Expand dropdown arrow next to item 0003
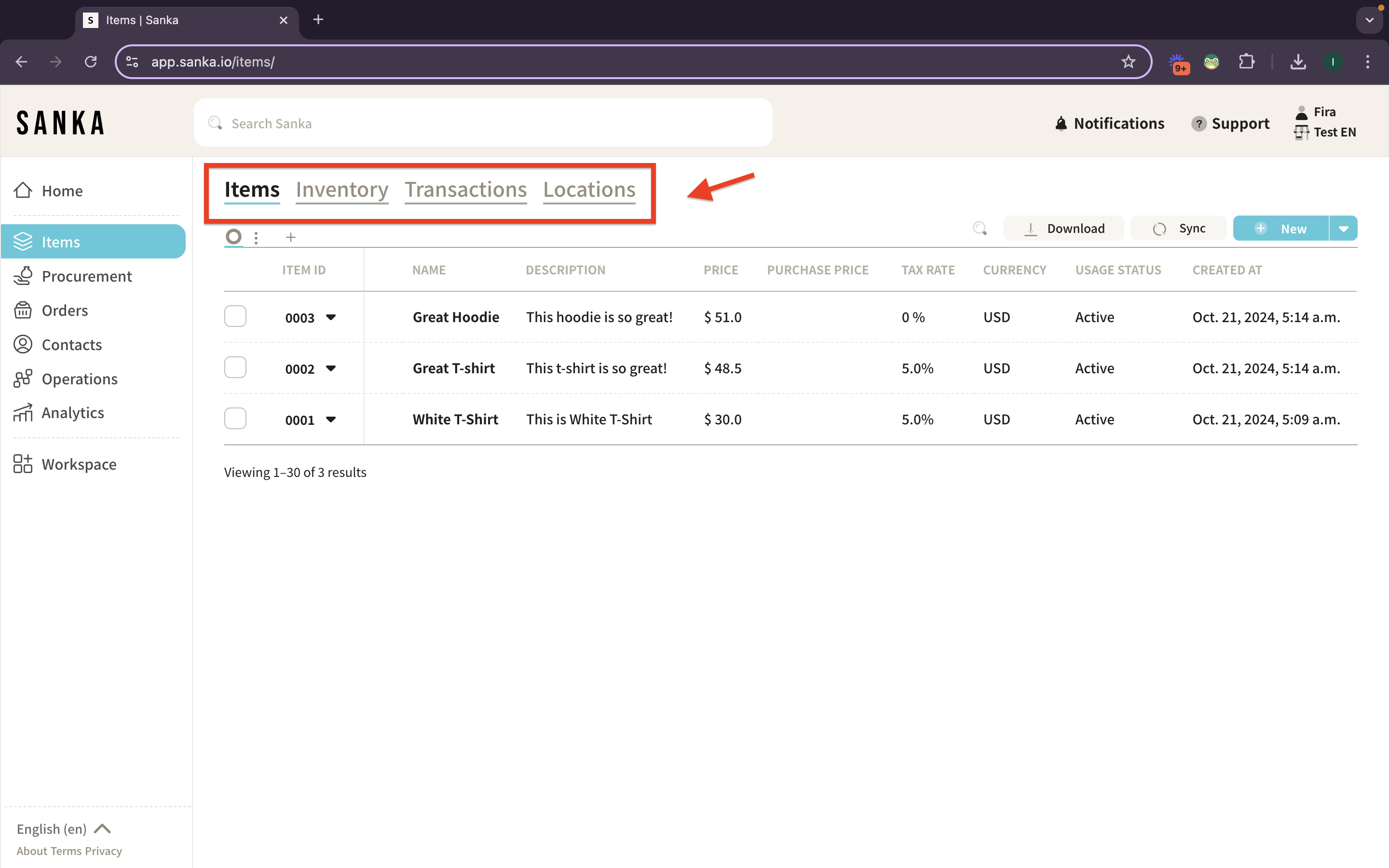Screen dimensions: 1389x868 (330, 317)
